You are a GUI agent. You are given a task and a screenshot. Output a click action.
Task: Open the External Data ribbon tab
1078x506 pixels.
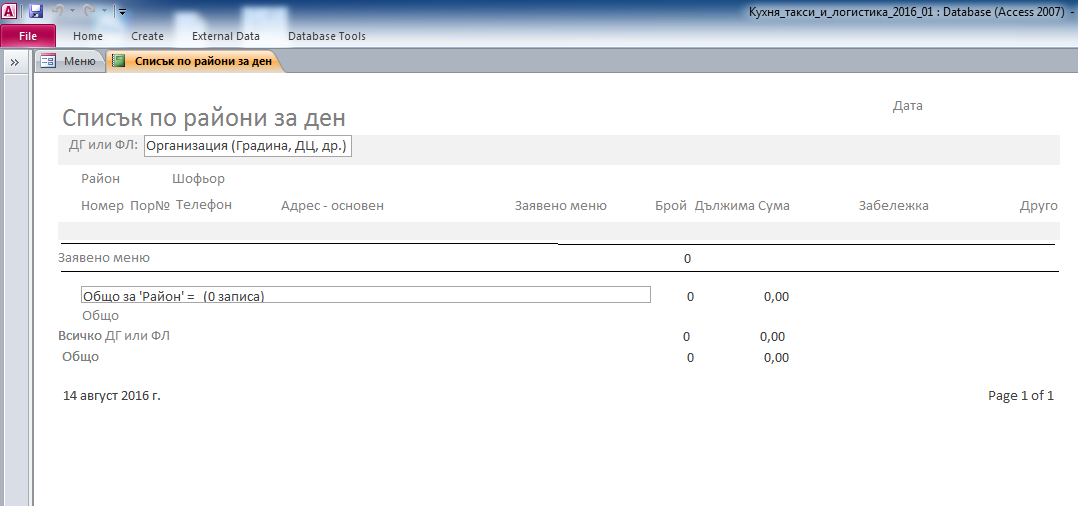(226, 36)
